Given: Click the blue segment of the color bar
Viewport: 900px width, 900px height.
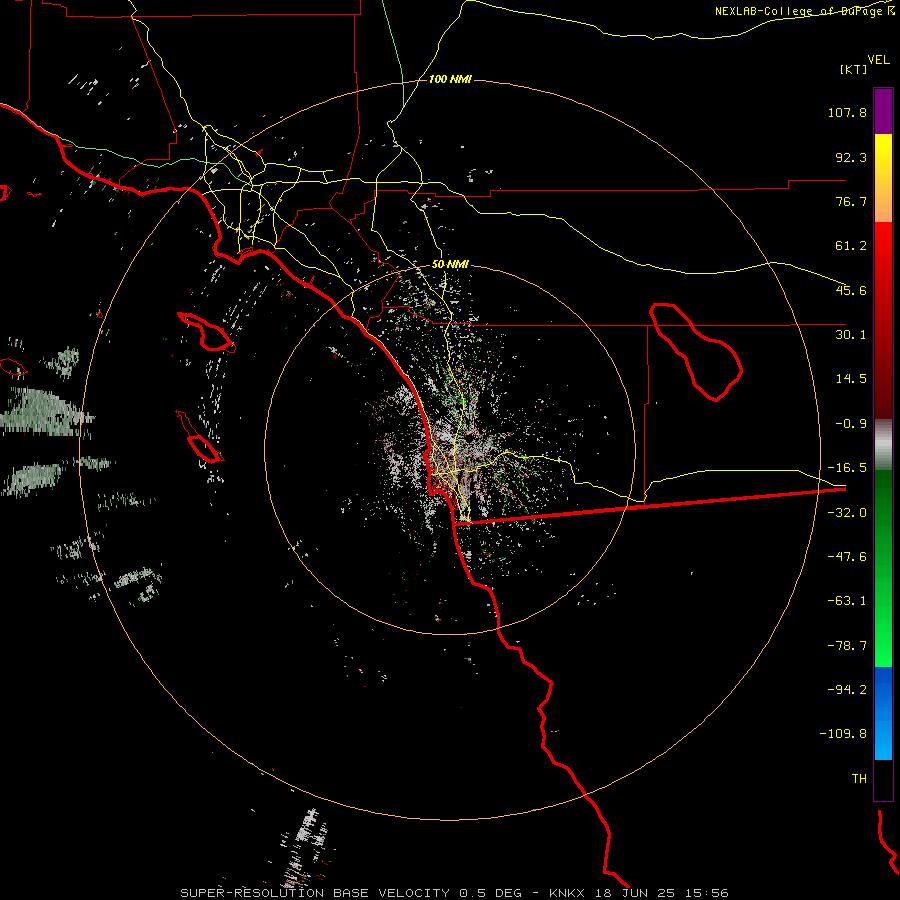Looking at the screenshot, I should coord(883,713).
